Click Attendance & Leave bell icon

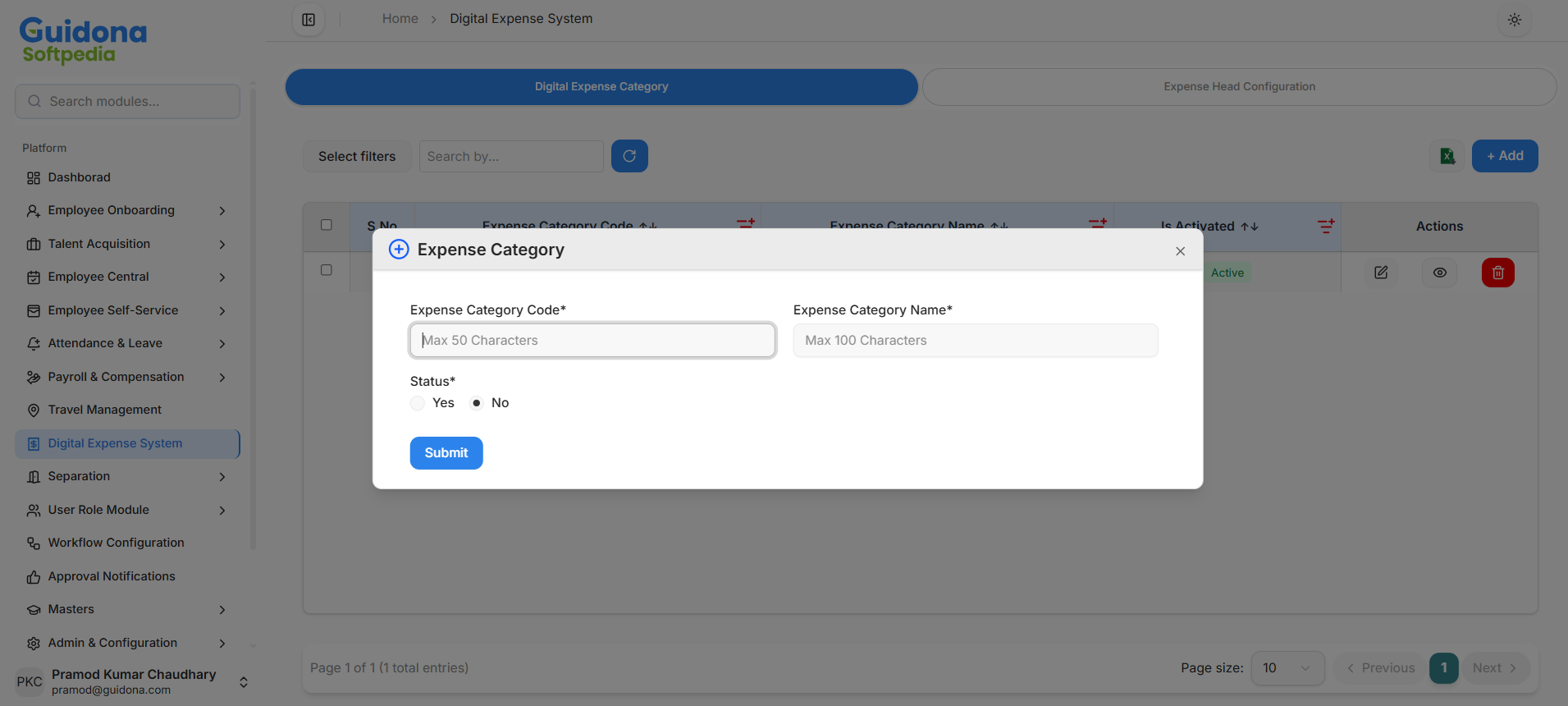[34, 344]
